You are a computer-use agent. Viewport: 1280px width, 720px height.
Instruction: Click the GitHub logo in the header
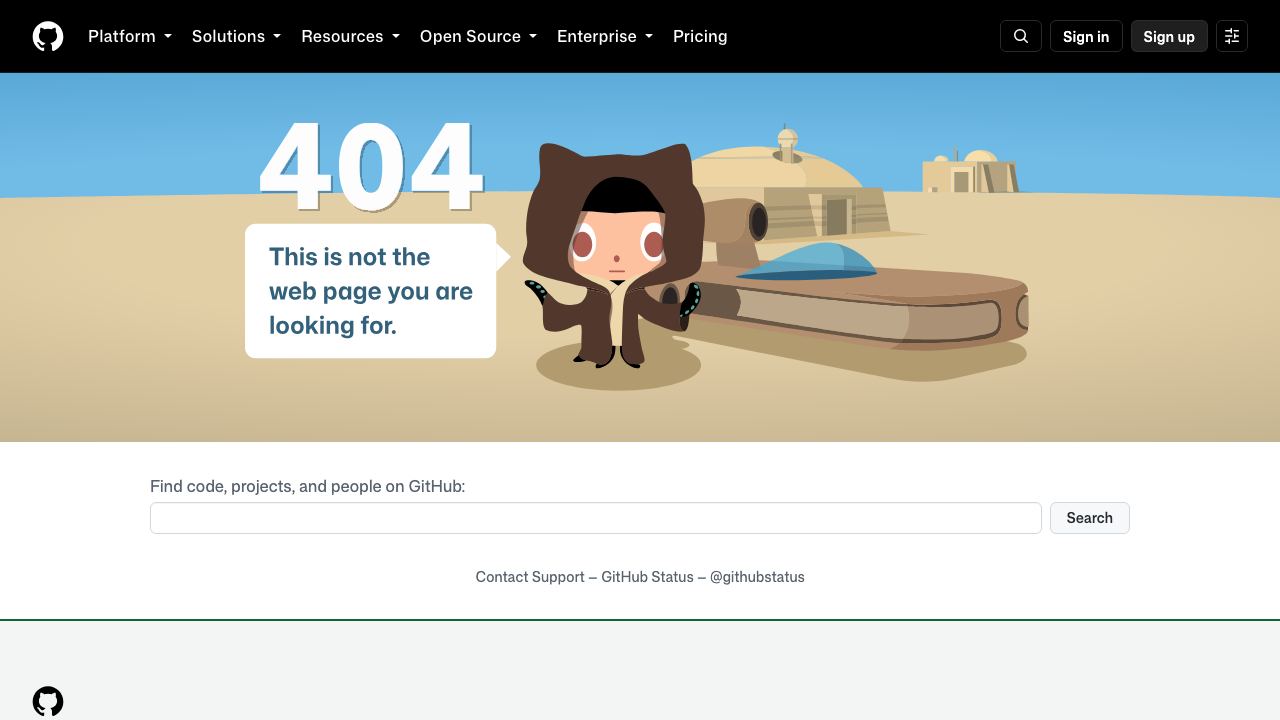click(48, 36)
